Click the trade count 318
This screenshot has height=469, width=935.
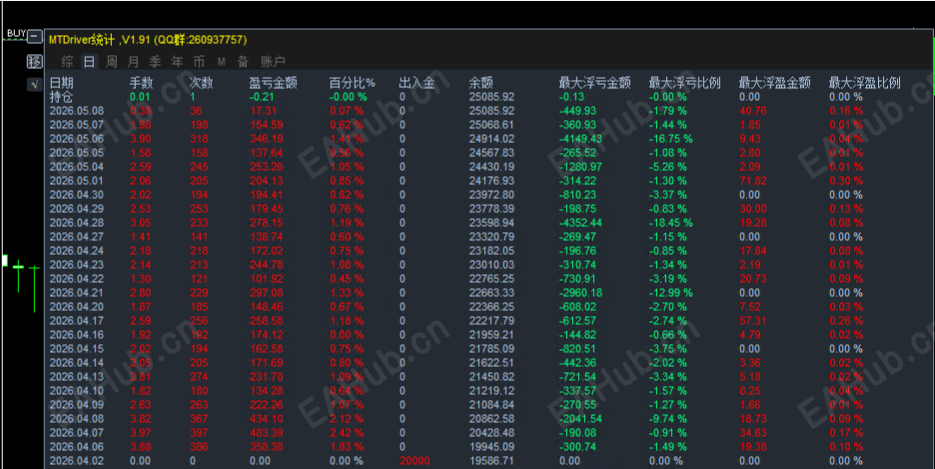[x=199, y=139]
